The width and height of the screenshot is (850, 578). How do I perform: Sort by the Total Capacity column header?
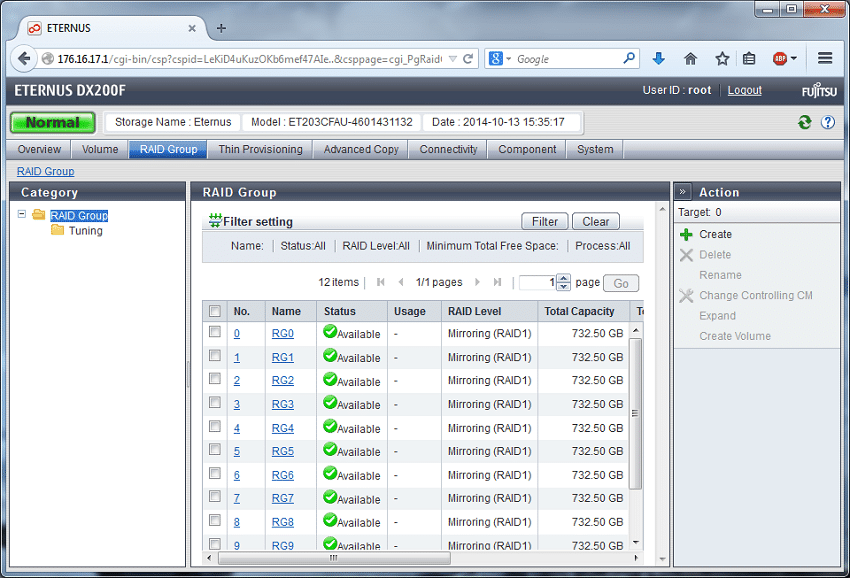coord(579,311)
